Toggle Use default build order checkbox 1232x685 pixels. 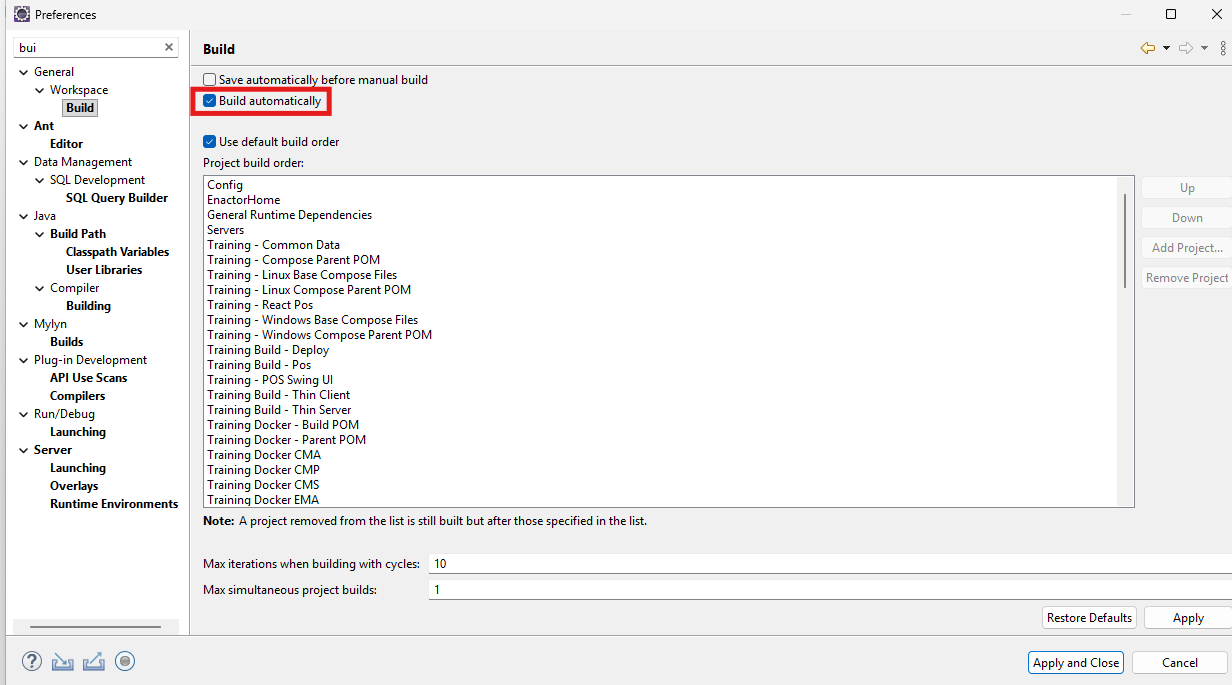point(210,142)
